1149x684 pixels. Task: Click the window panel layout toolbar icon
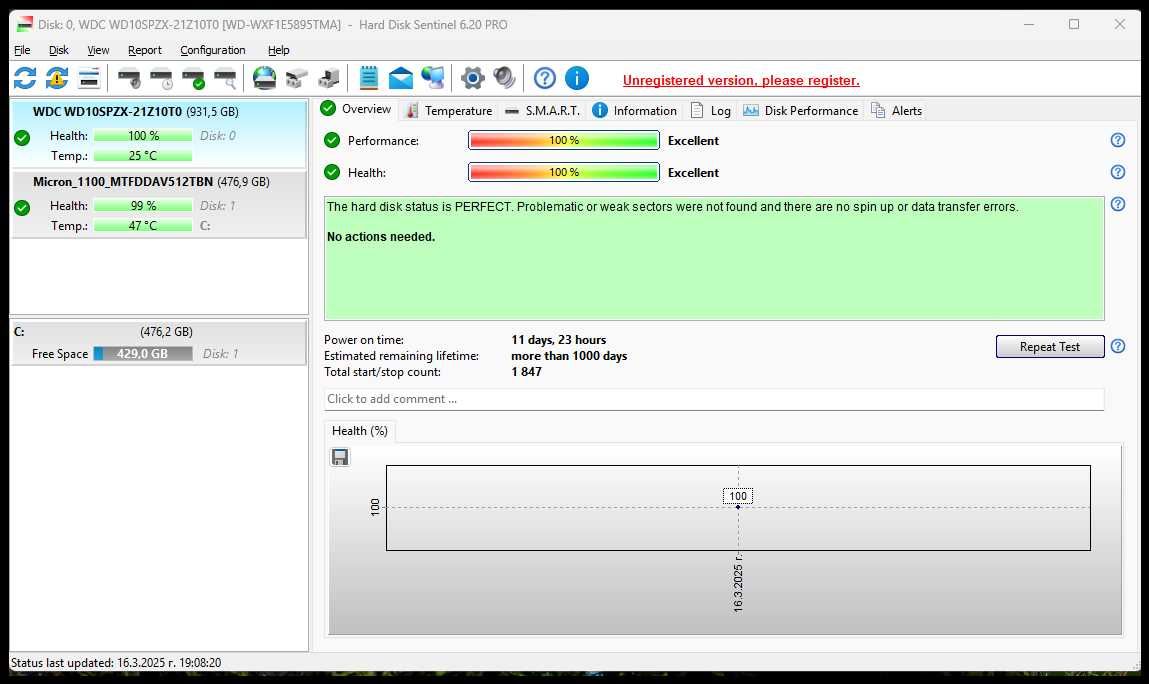pos(89,78)
